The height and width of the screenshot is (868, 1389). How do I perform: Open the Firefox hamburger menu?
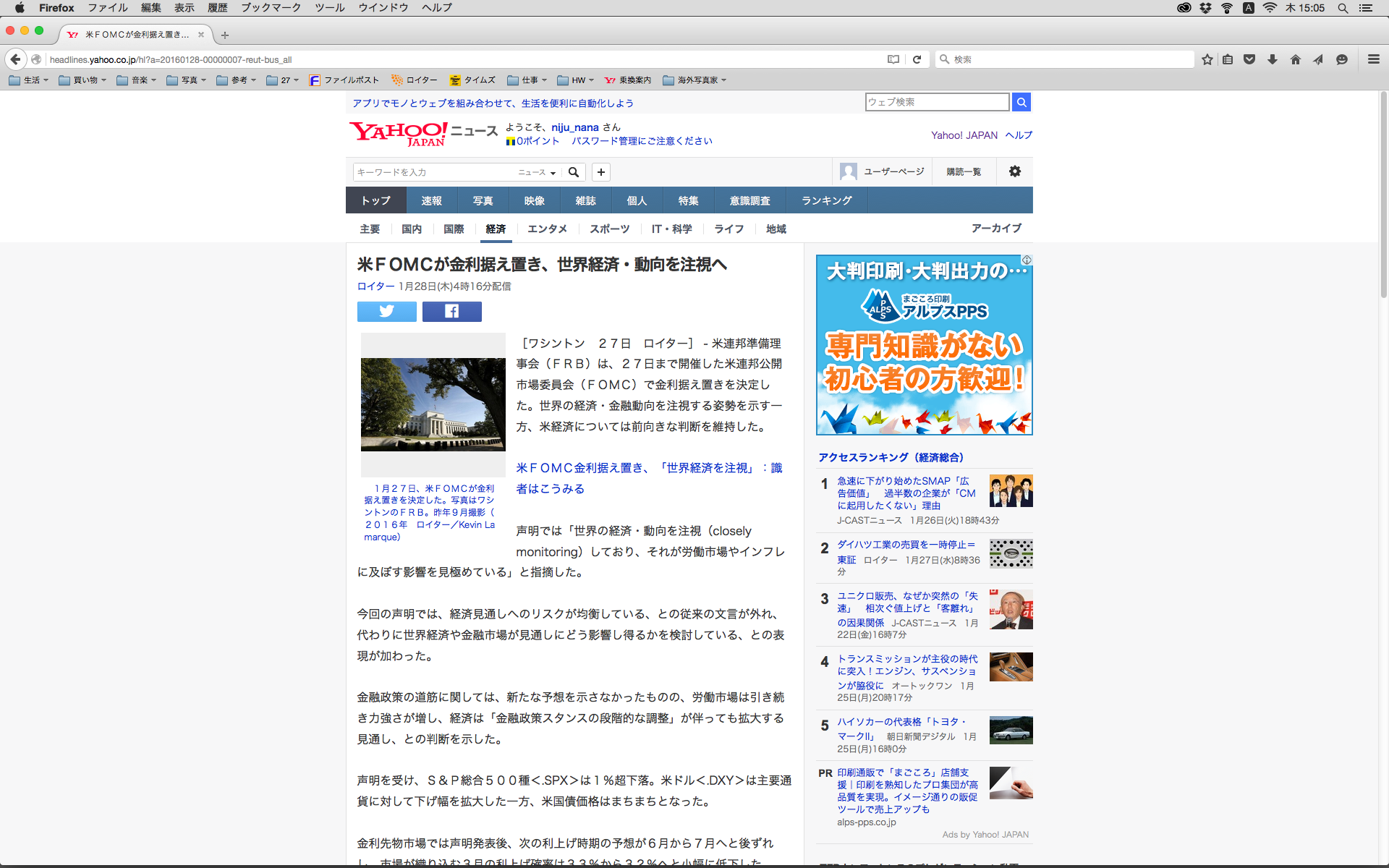pyautogui.click(x=1373, y=59)
